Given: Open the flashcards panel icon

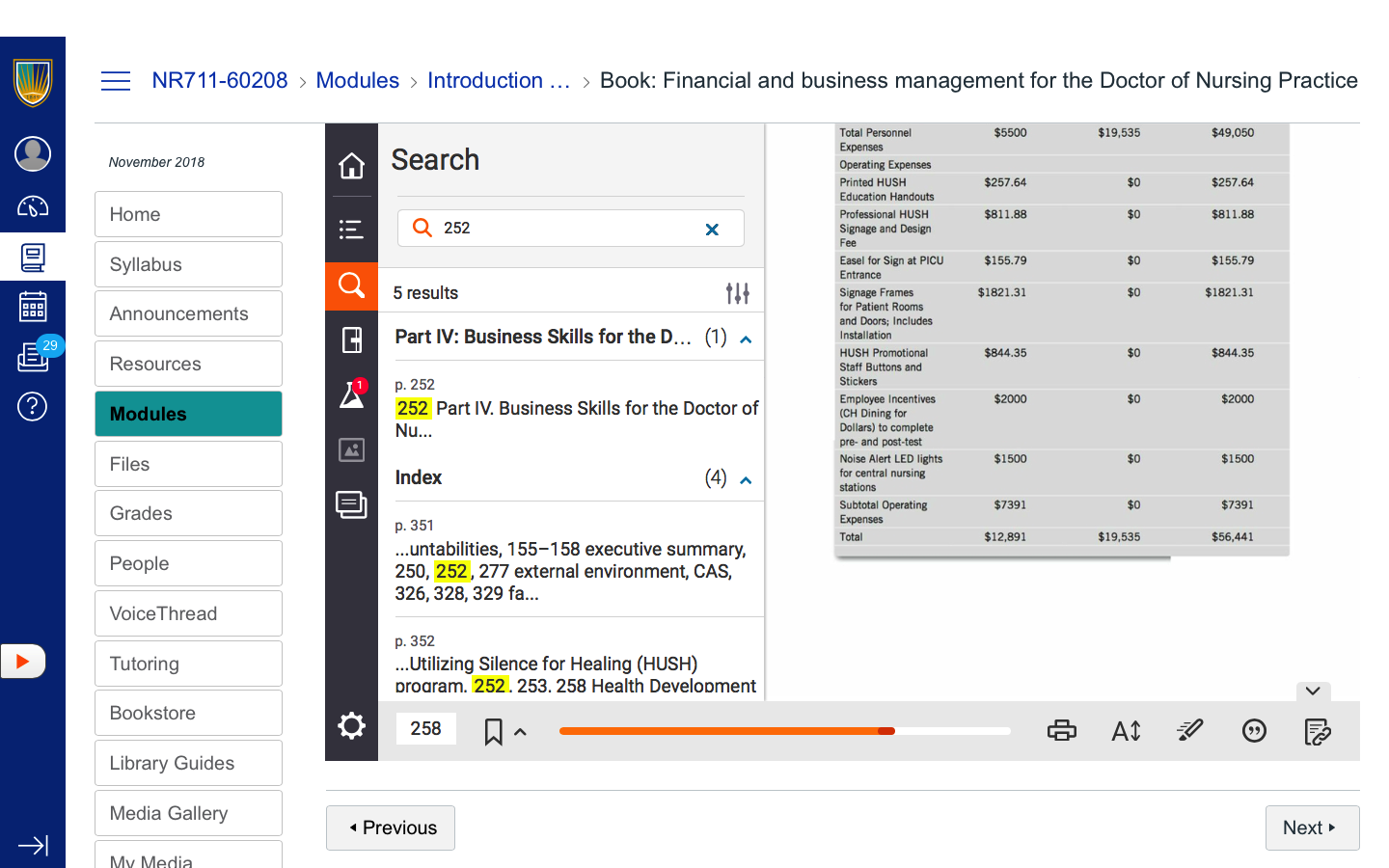Looking at the screenshot, I should 351,339.
